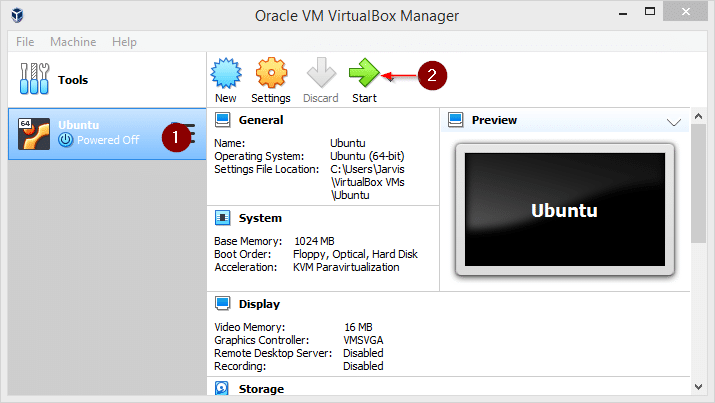Collapse the Preview panel using chevron
715x403 pixels.
[673, 121]
